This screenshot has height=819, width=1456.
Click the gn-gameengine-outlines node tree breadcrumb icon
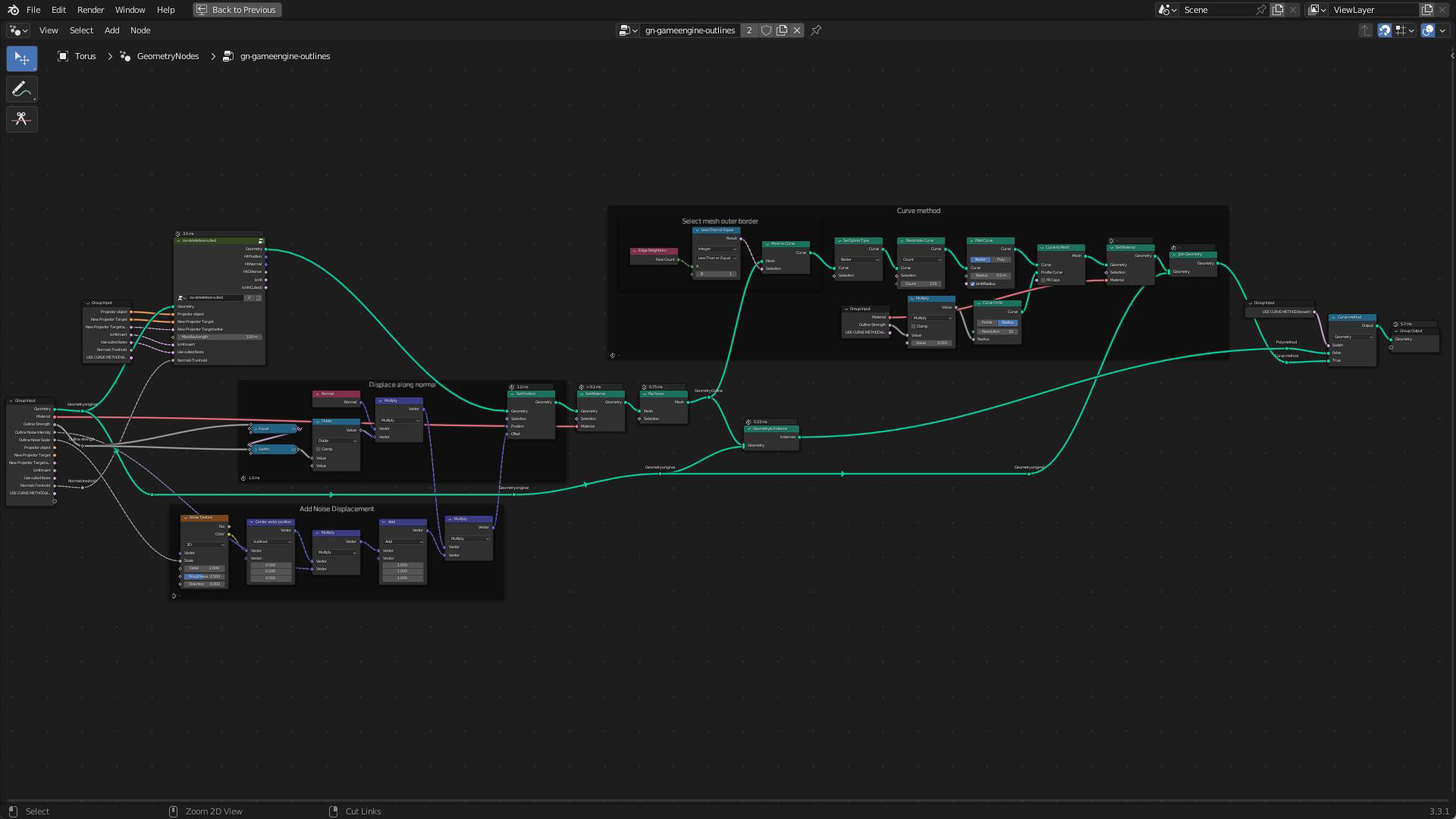point(228,56)
